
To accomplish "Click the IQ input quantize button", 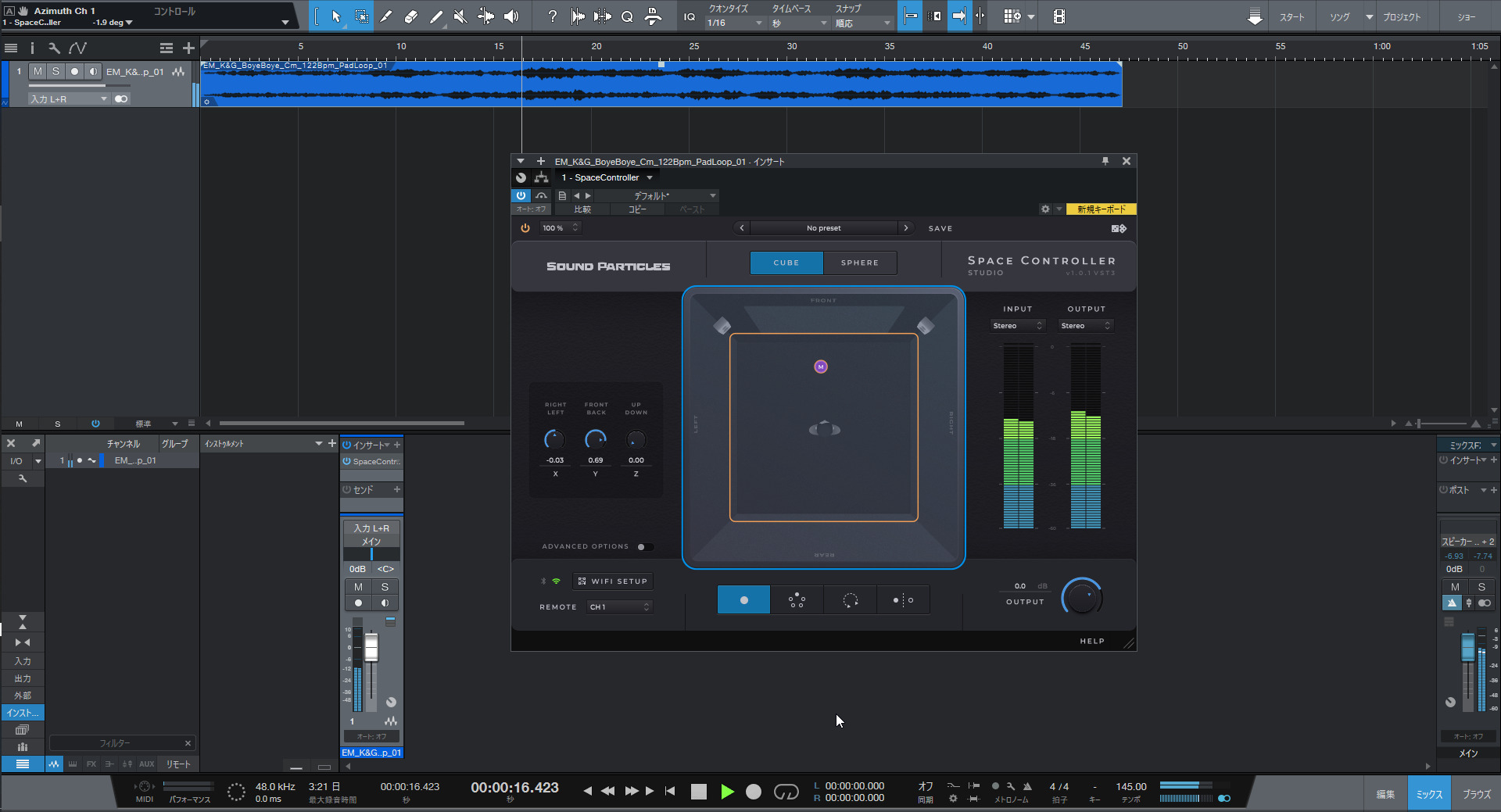I will 689,16.
